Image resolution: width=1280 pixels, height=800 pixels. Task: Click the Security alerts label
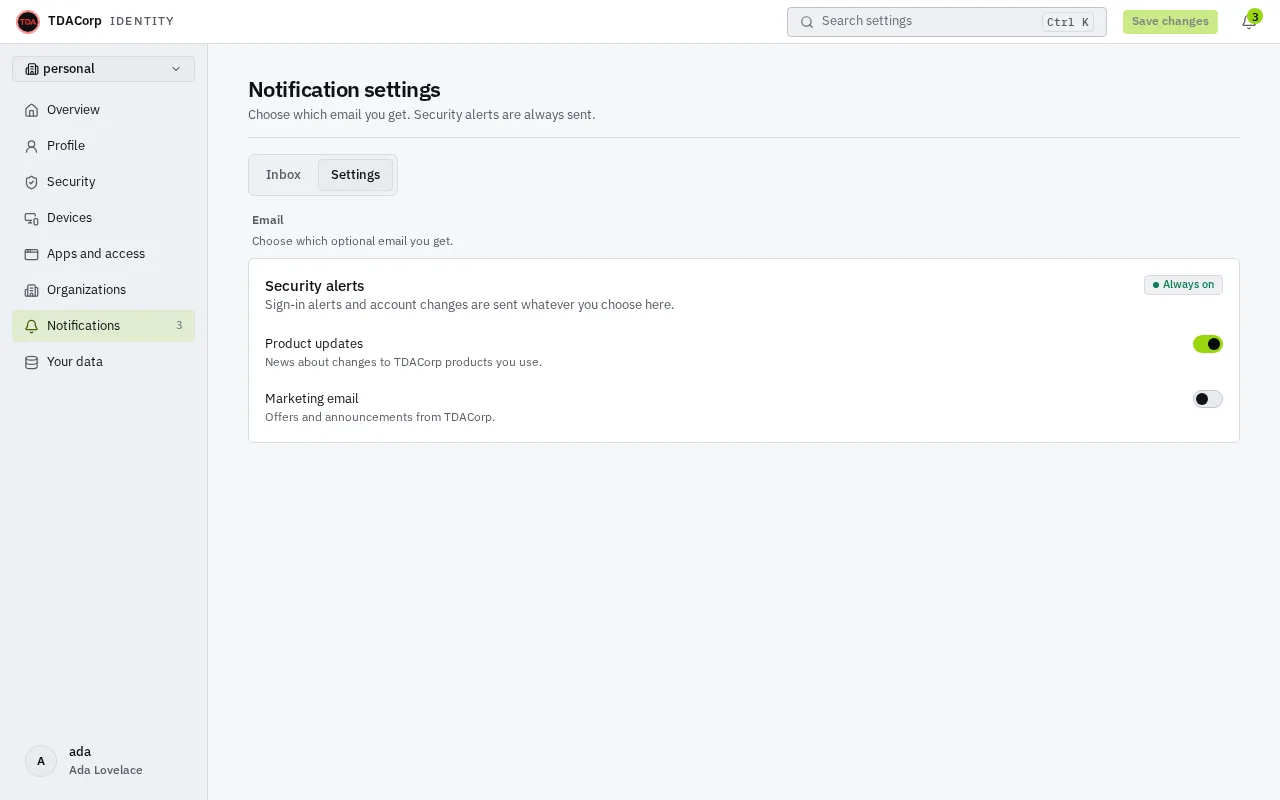(x=315, y=286)
